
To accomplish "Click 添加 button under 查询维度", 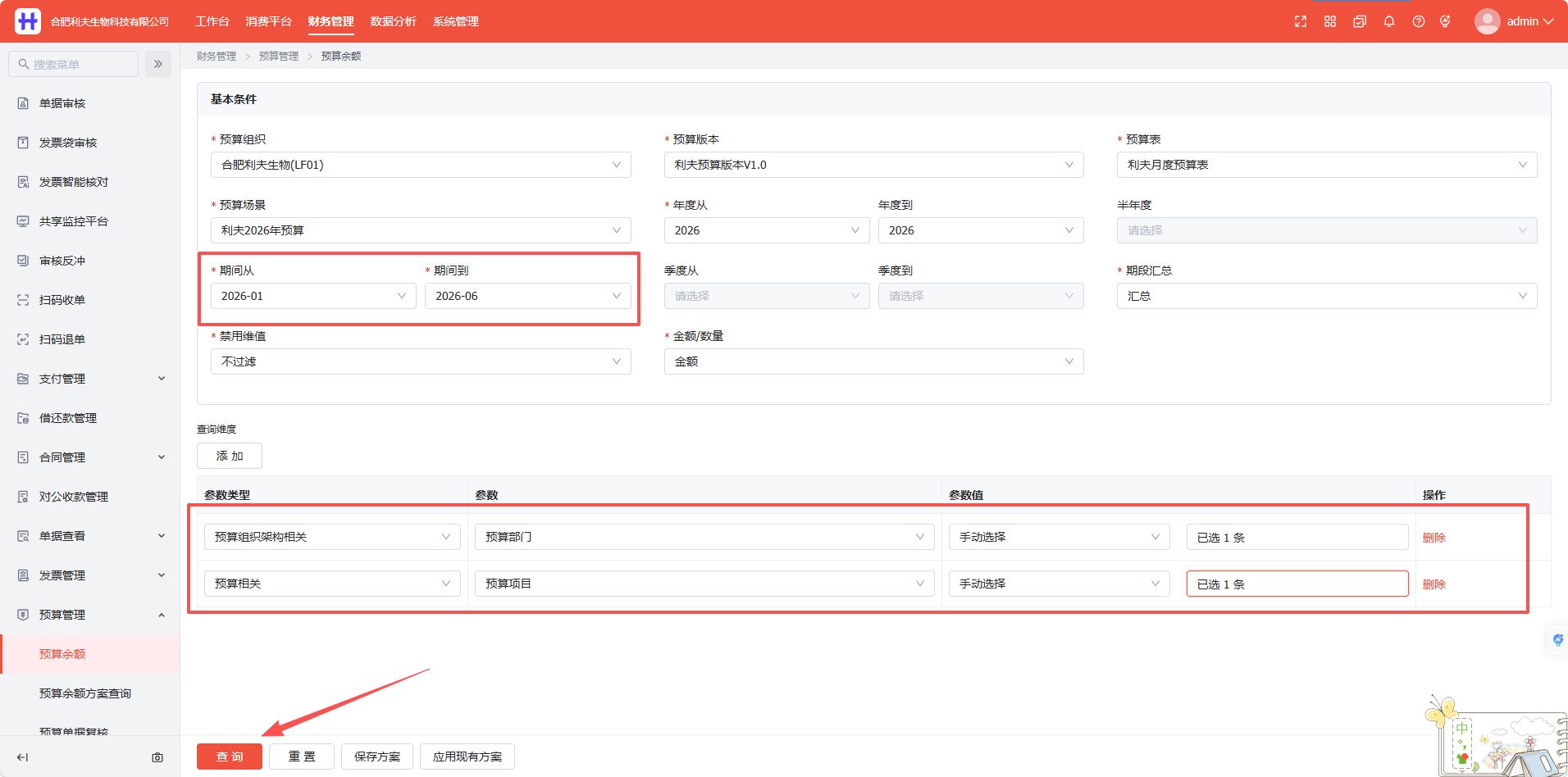I will [230, 456].
